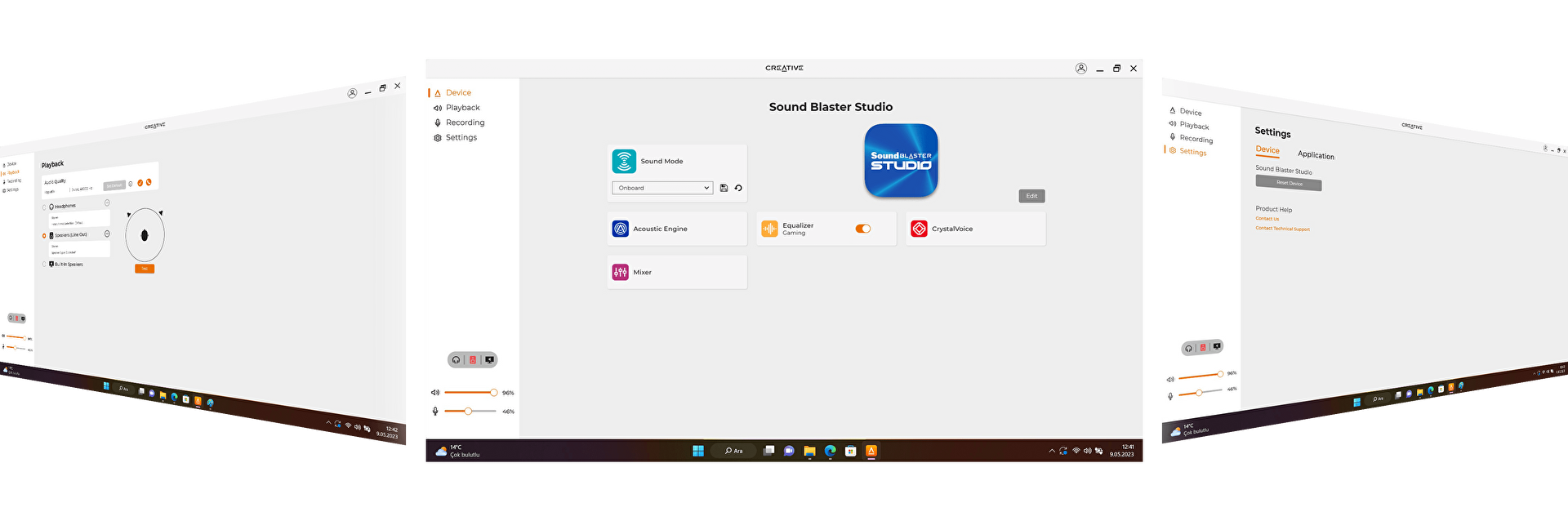
Task: Adjust the 96% speaker volume slider, center window
Action: click(470, 393)
